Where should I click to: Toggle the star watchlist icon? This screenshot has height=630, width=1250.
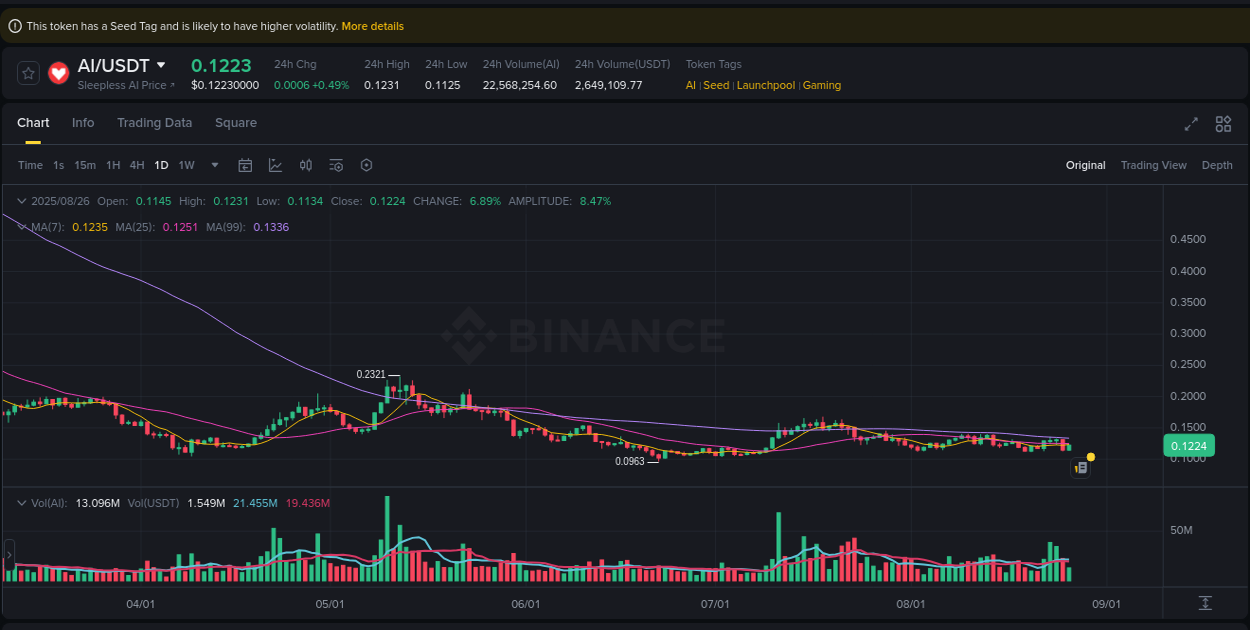[28, 72]
